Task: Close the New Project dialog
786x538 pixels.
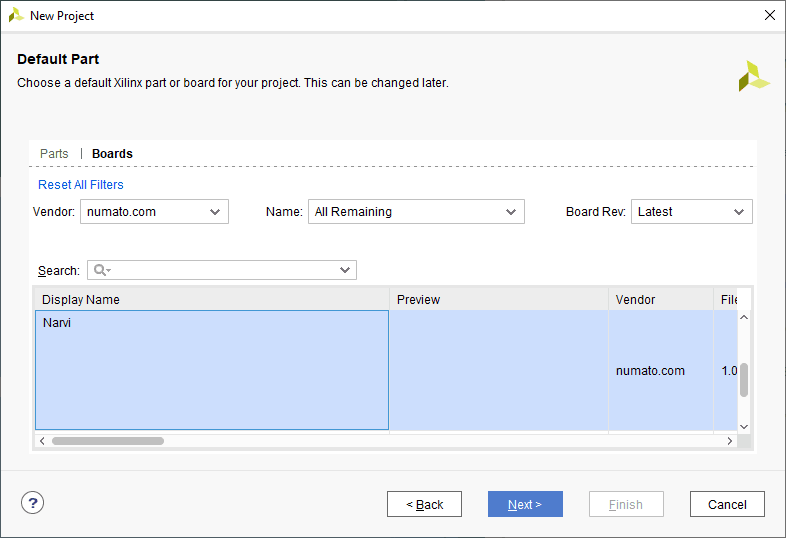Action: tap(769, 16)
